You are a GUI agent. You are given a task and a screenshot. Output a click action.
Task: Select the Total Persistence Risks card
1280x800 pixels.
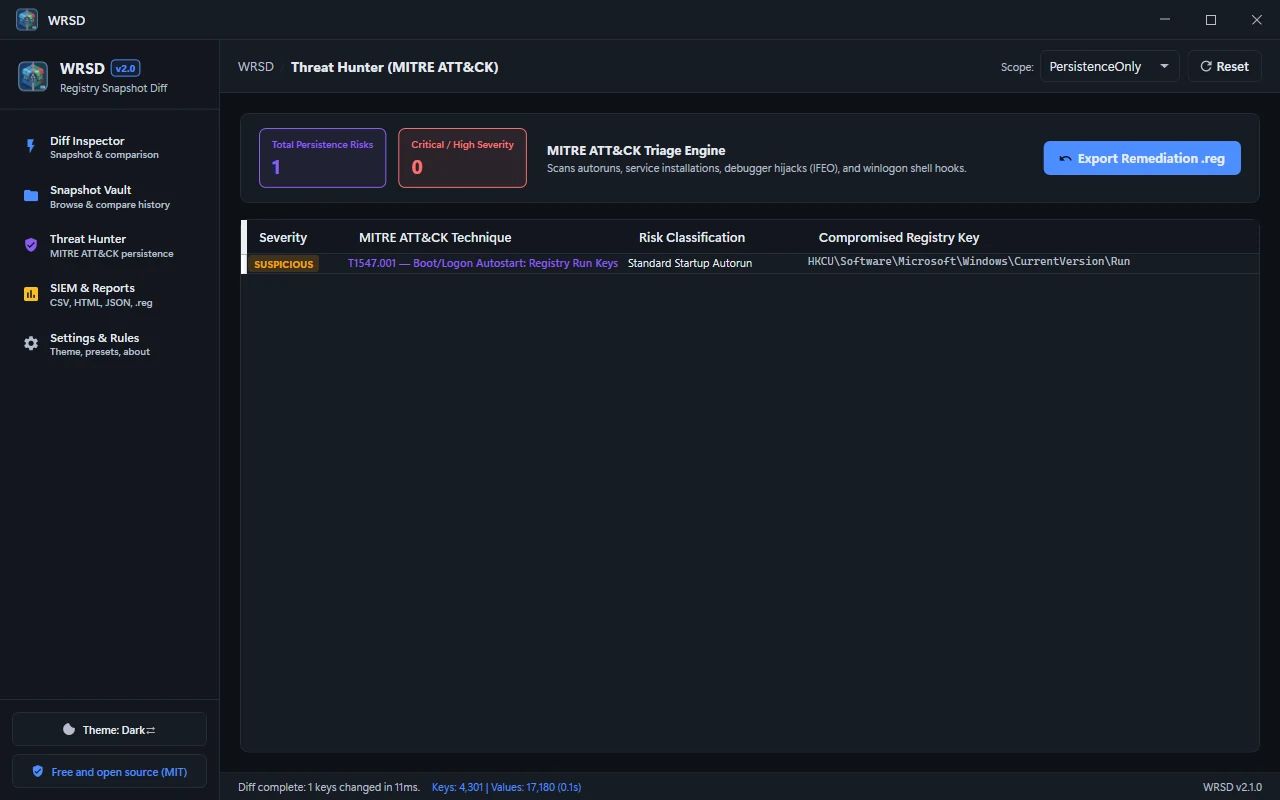click(x=322, y=158)
